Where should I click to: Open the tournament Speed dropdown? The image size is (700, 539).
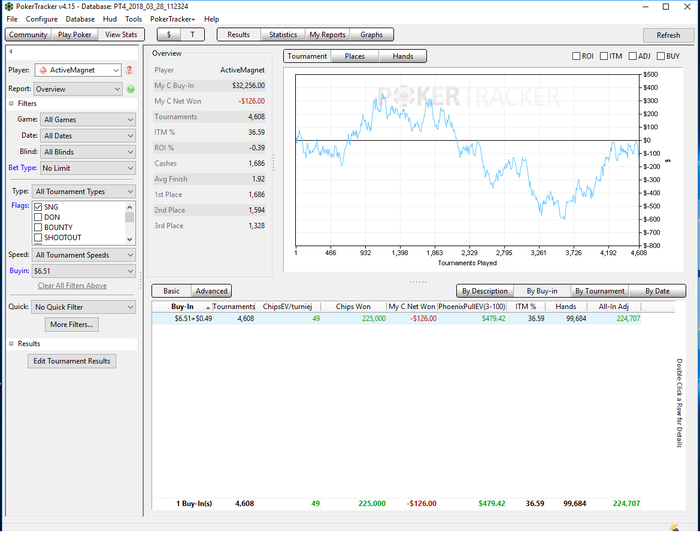click(x=83, y=255)
